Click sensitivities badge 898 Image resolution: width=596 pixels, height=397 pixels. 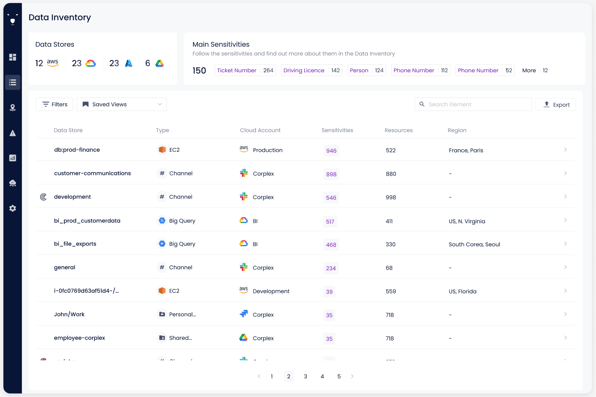coord(331,174)
